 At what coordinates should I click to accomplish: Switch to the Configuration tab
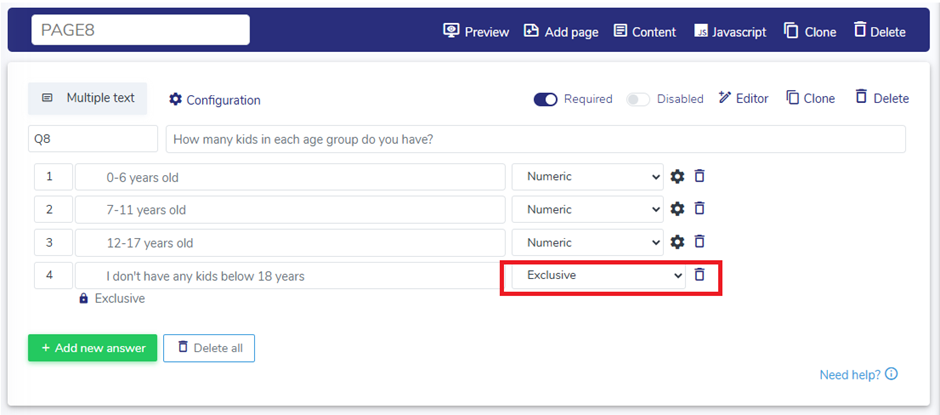pos(214,100)
